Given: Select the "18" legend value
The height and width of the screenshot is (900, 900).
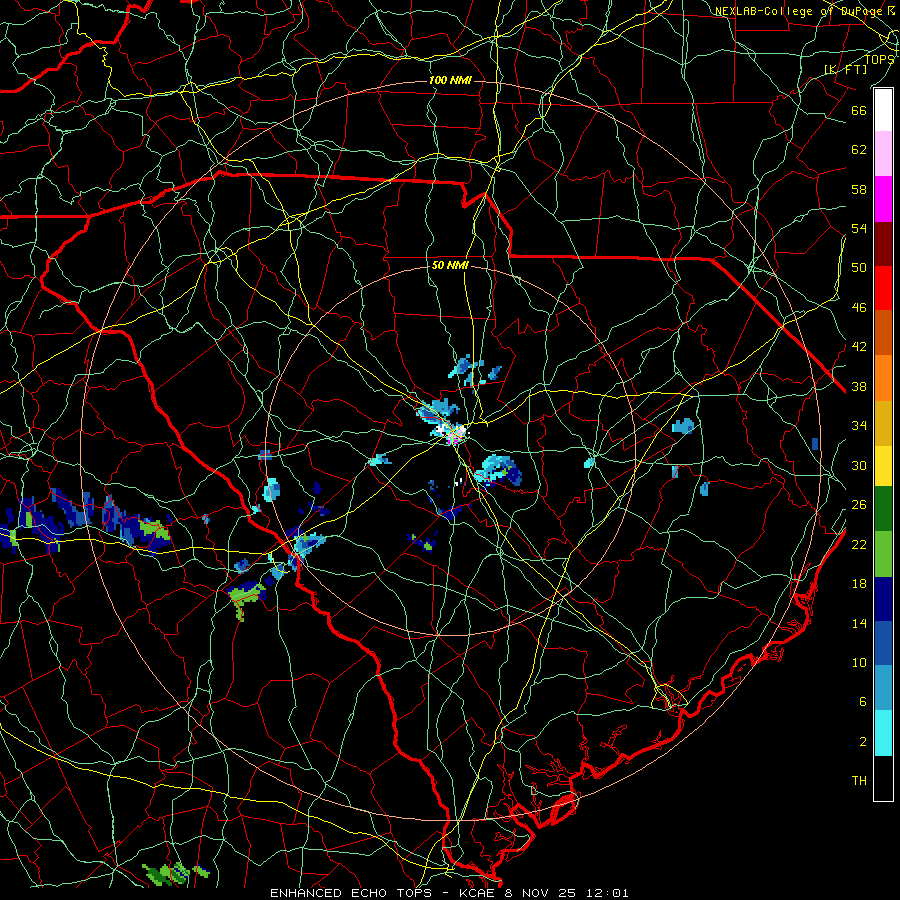Looking at the screenshot, I should (x=859, y=584).
